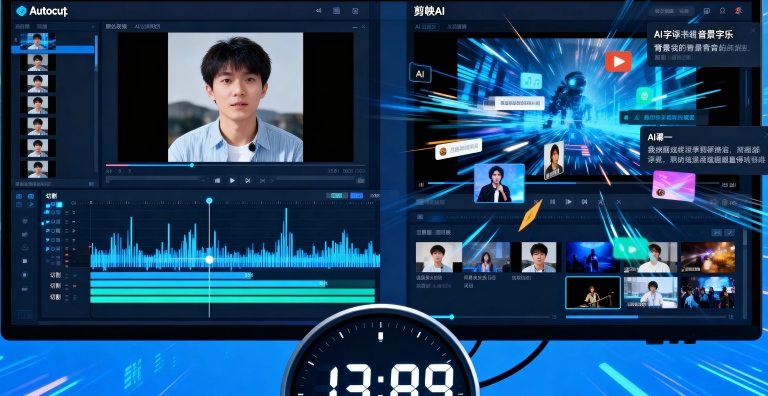Screen dimensions: 768x396
Task: Click the Autocut clip list vertical scrollbar
Action: tap(96, 54)
